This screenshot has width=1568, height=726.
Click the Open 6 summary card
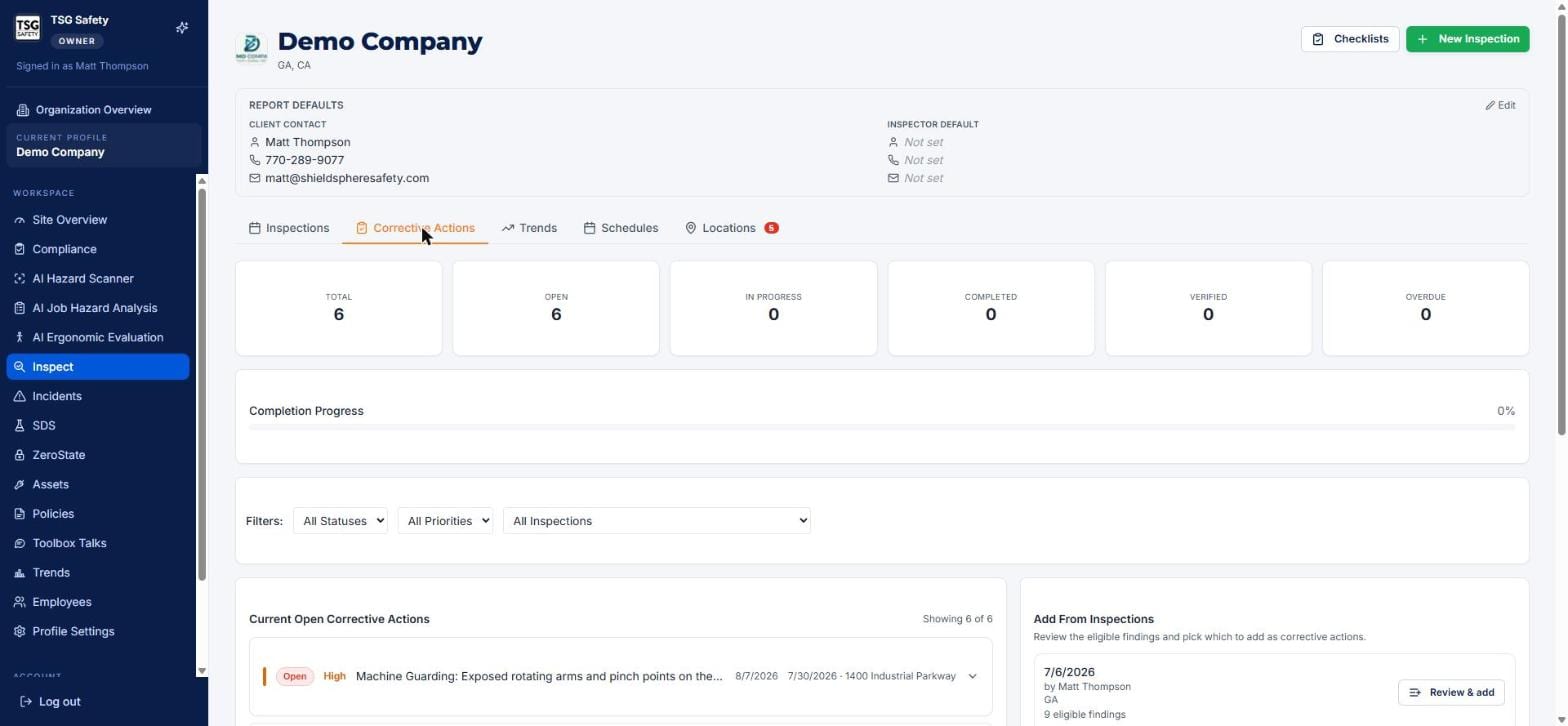click(556, 308)
